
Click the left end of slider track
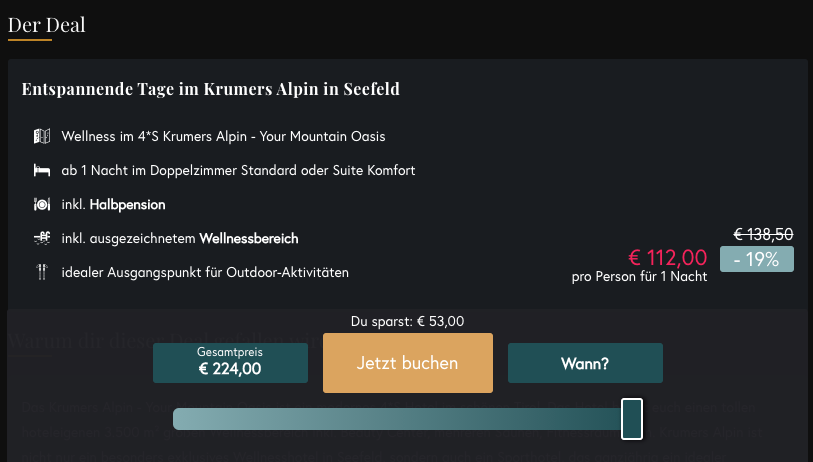179,419
